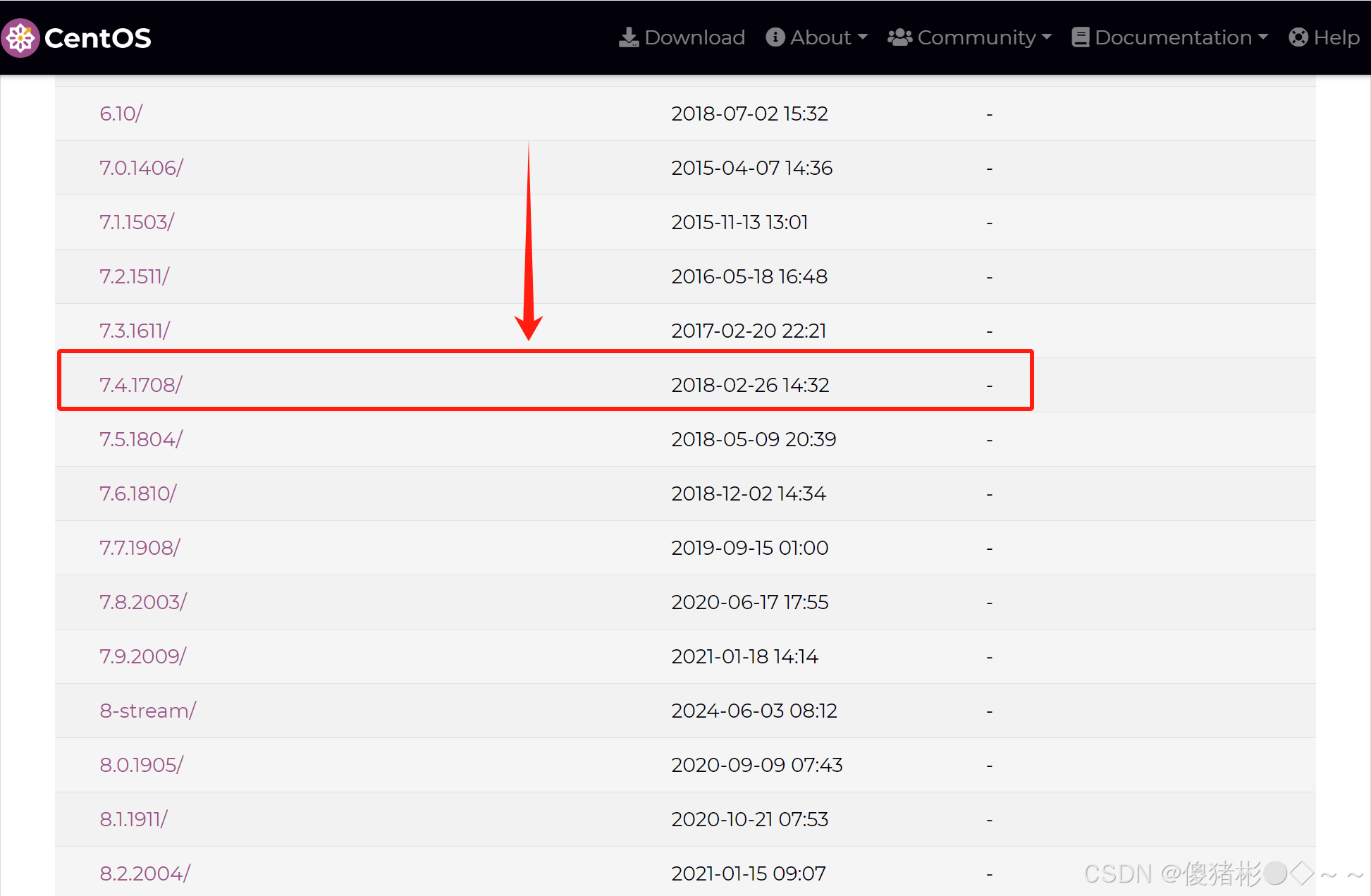The image size is (1371, 896).
Task: Click the Community people icon
Action: [899, 37]
